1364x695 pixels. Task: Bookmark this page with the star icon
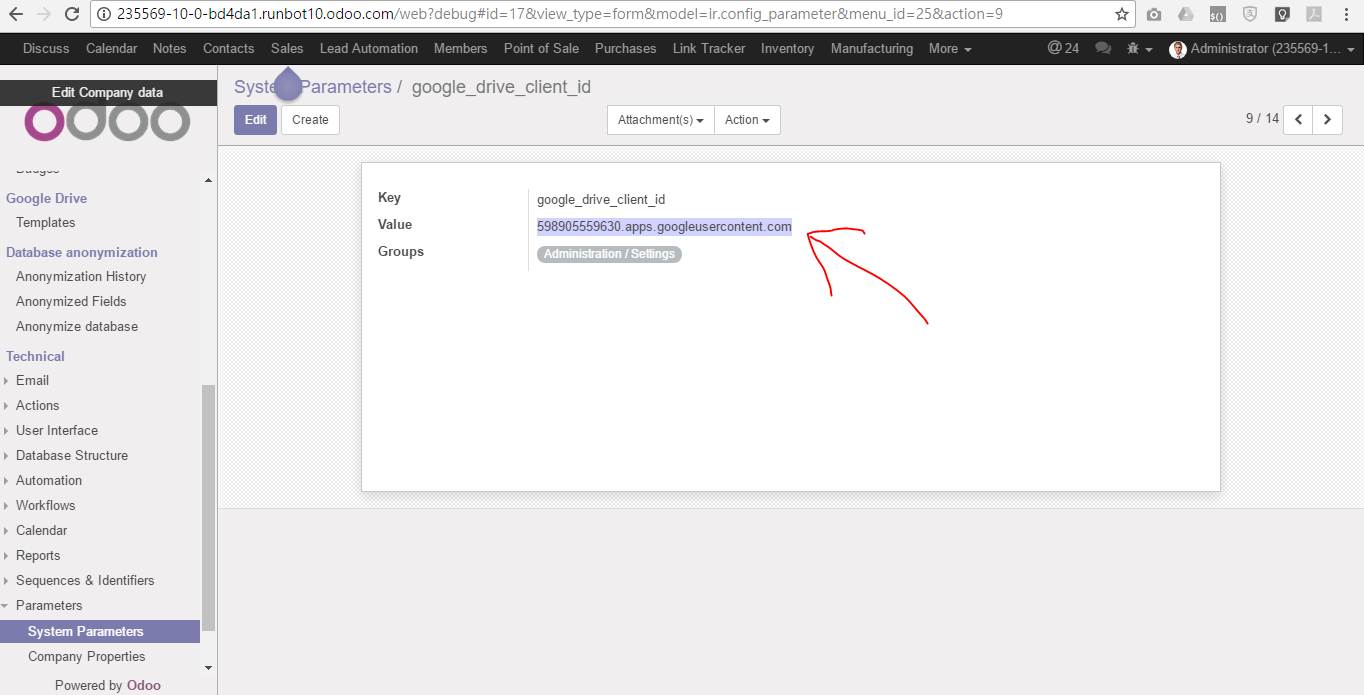pos(1122,15)
